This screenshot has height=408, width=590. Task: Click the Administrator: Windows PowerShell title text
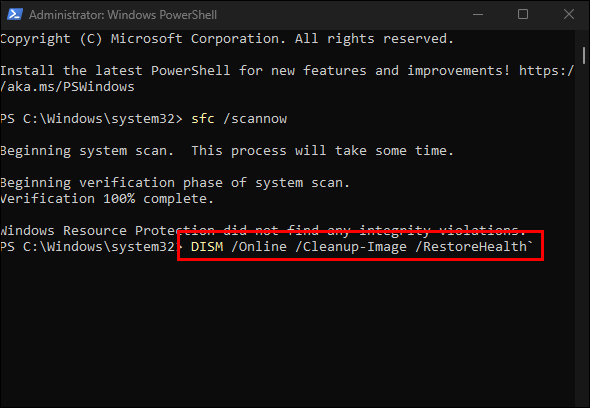(x=123, y=15)
